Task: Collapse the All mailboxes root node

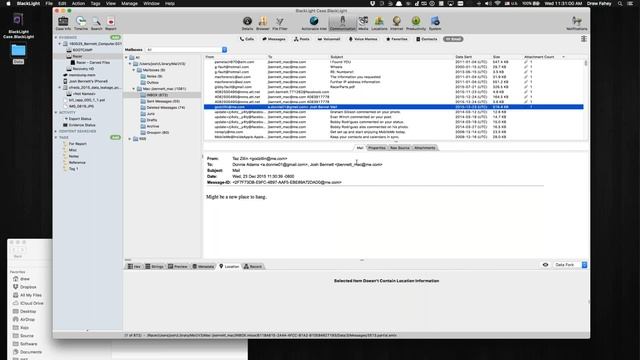Action: tap(127, 58)
